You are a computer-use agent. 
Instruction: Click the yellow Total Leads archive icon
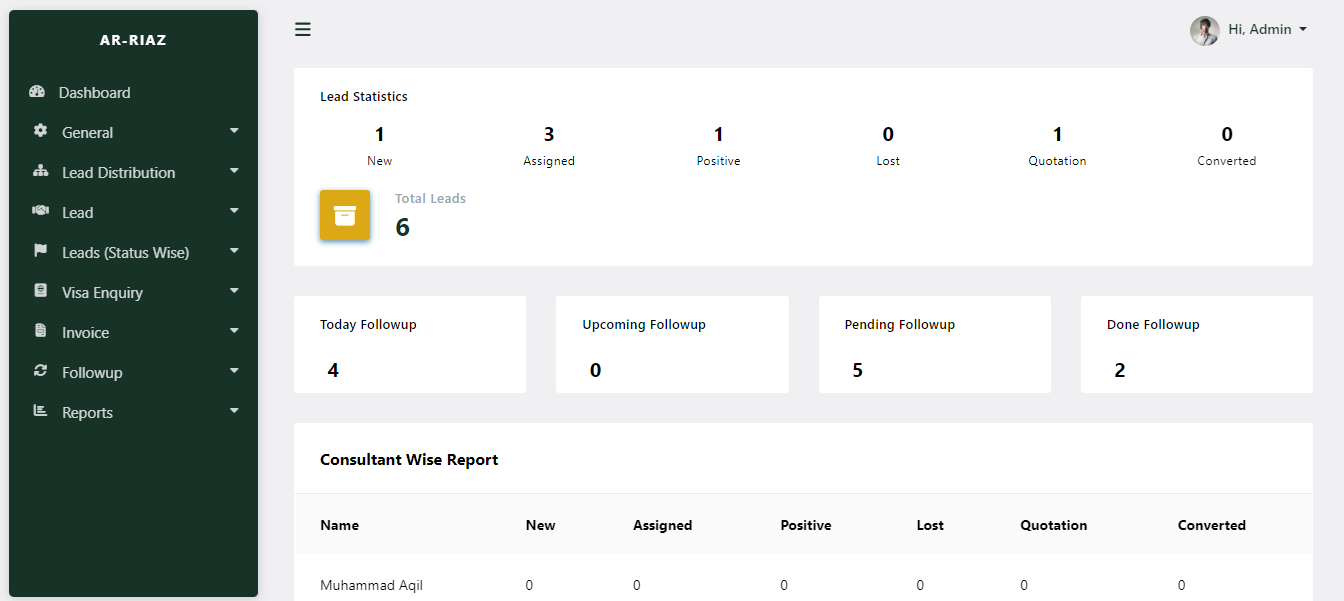point(345,215)
